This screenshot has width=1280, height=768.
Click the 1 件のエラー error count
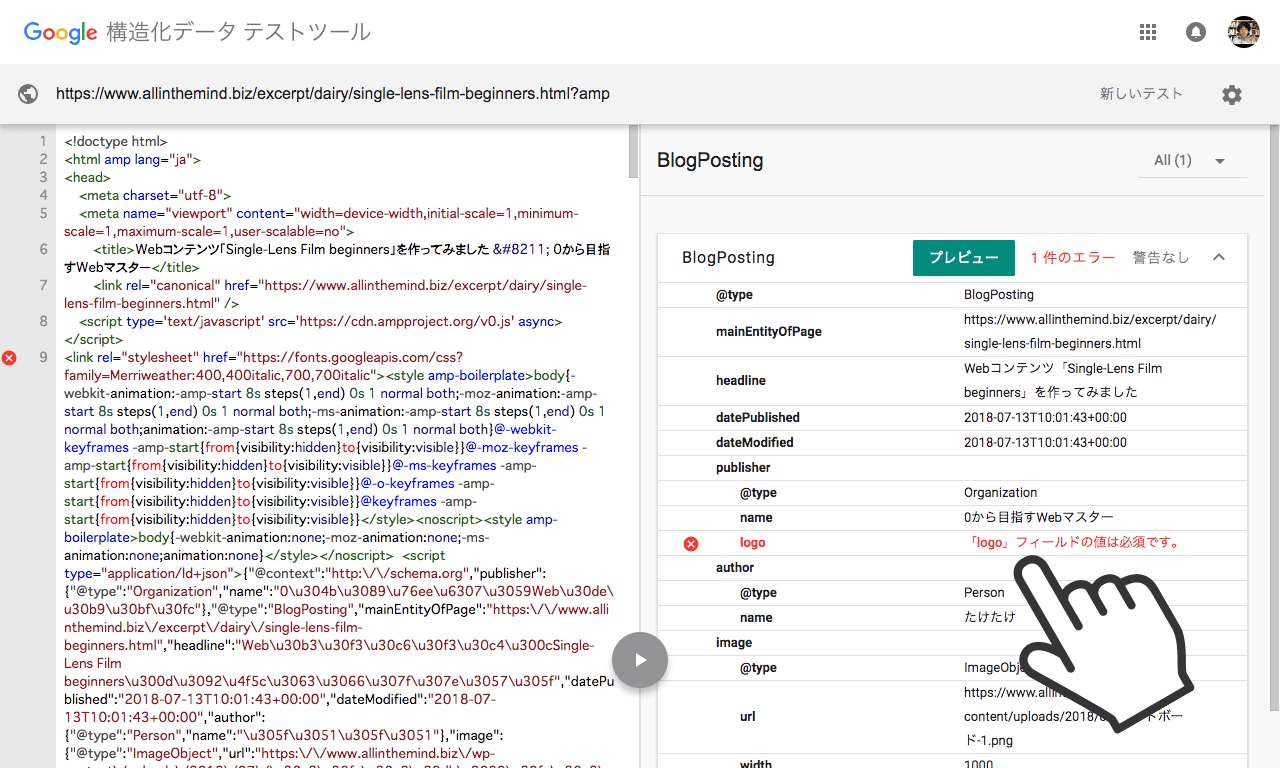(x=1072, y=258)
